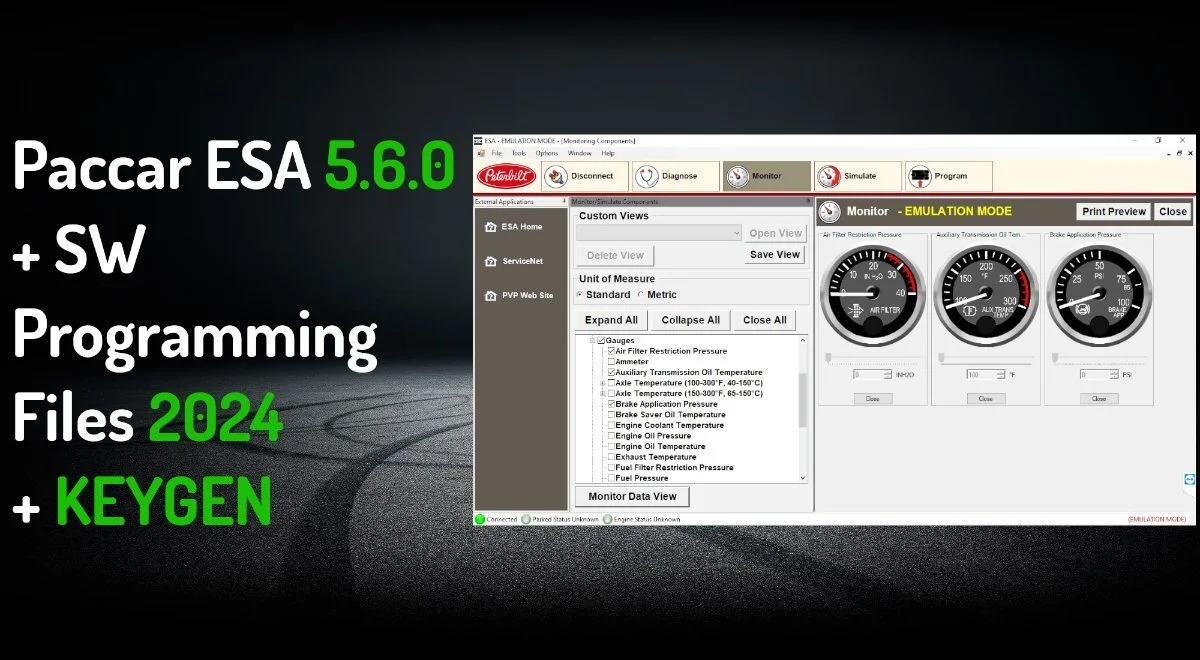
Task: Check Fuel Pressure checkbox
Action: pos(611,478)
